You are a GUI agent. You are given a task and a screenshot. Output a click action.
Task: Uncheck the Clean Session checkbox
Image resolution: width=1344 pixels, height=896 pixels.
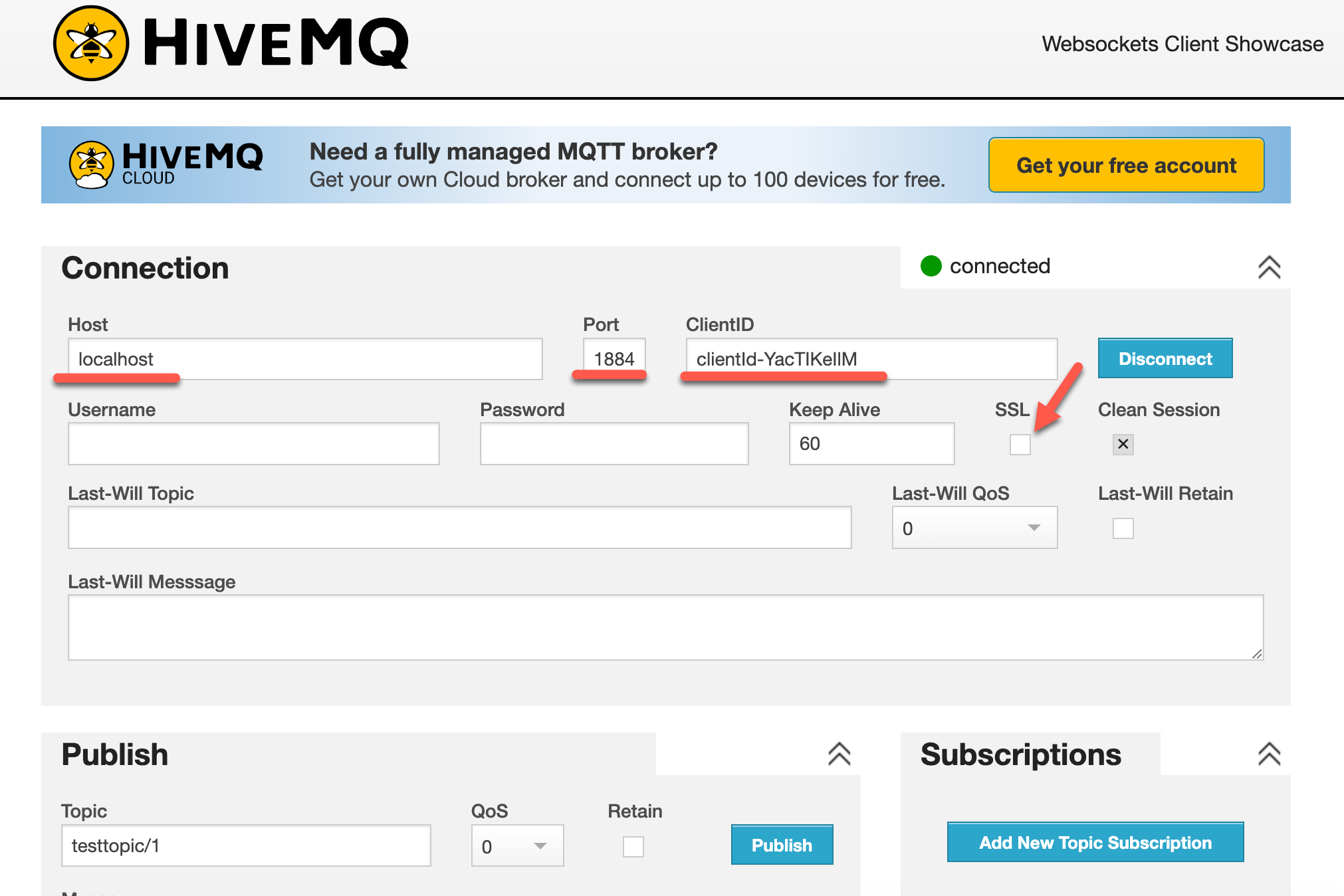click(1123, 444)
